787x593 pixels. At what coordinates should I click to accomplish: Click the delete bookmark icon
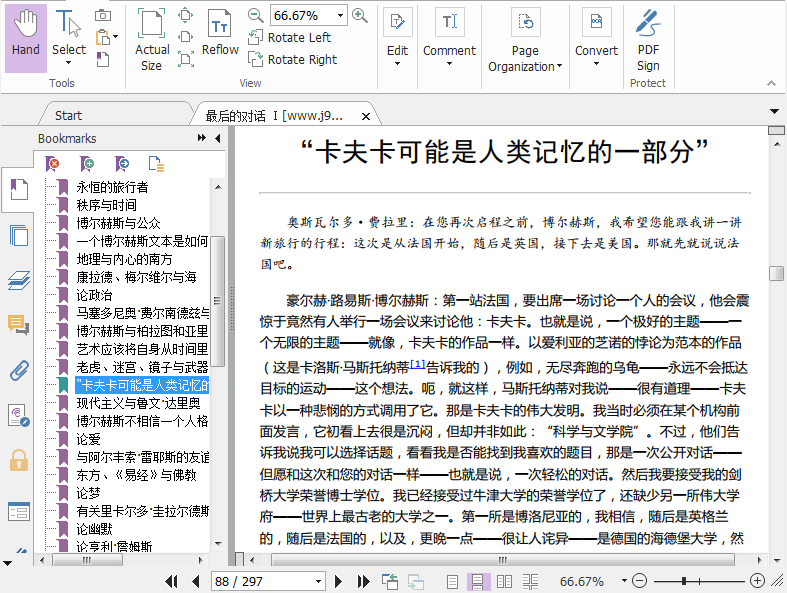[53, 164]
